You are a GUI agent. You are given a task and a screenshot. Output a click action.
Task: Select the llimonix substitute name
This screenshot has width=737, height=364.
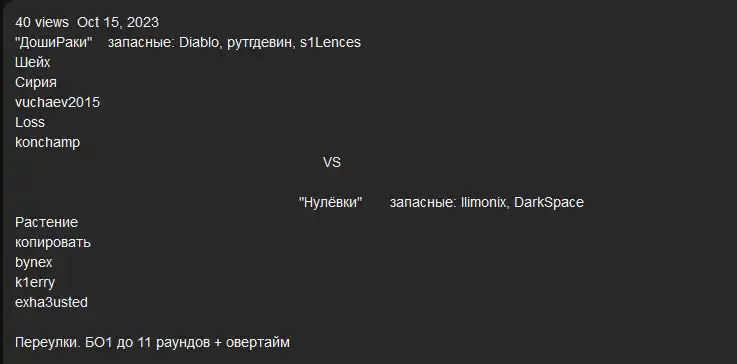coord(484,202)
